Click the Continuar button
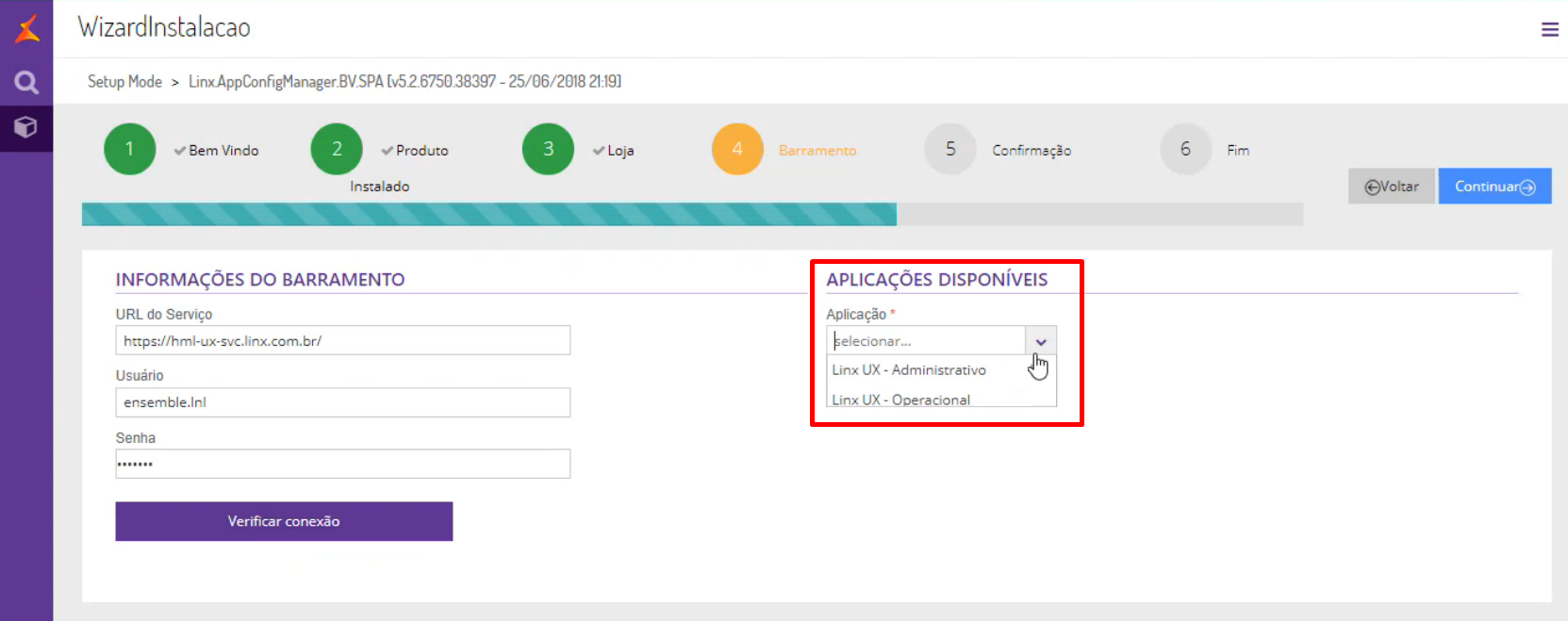 tap(1494, 187)
